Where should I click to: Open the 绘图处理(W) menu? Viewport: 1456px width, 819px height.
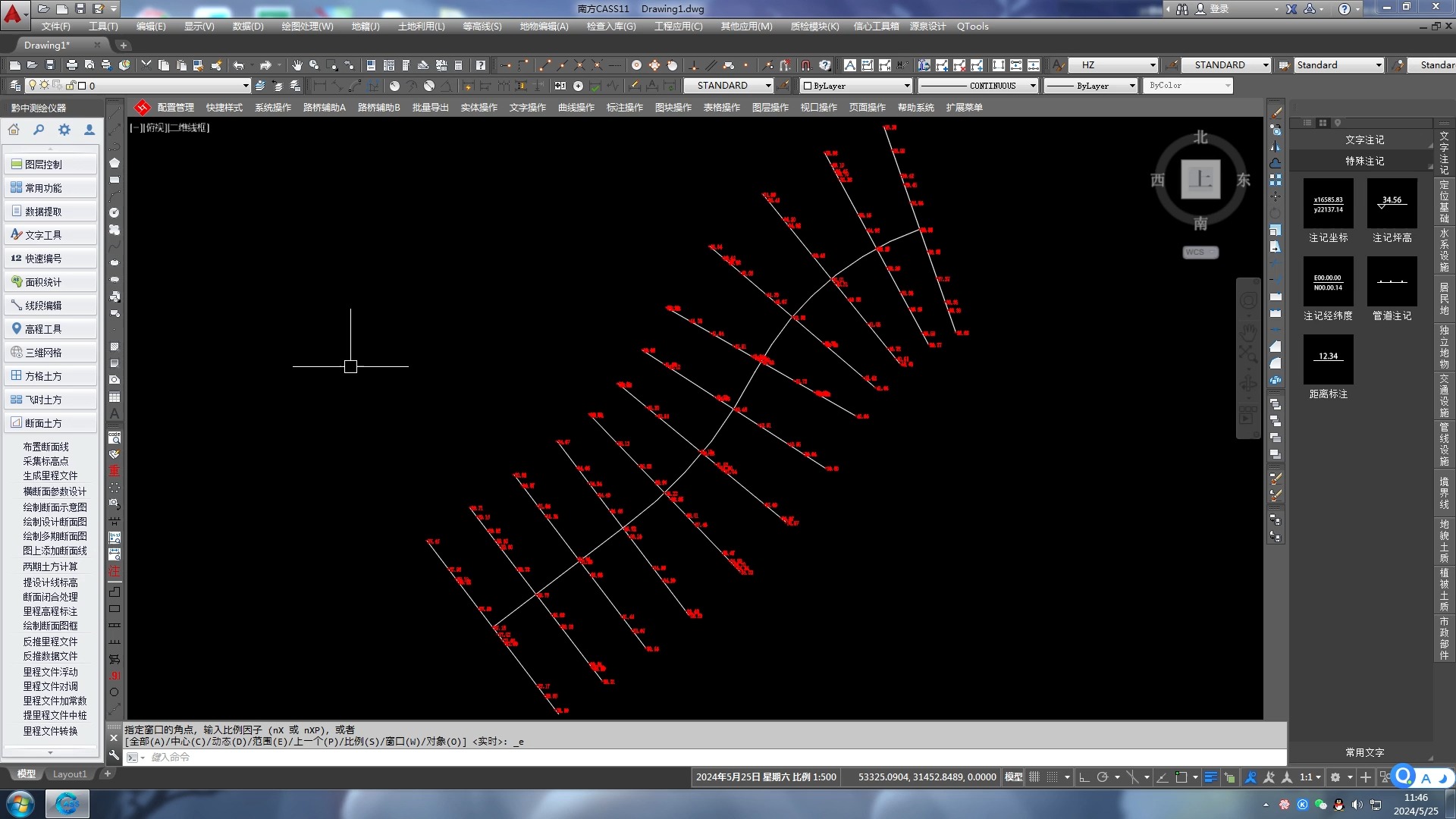point(307,27)
